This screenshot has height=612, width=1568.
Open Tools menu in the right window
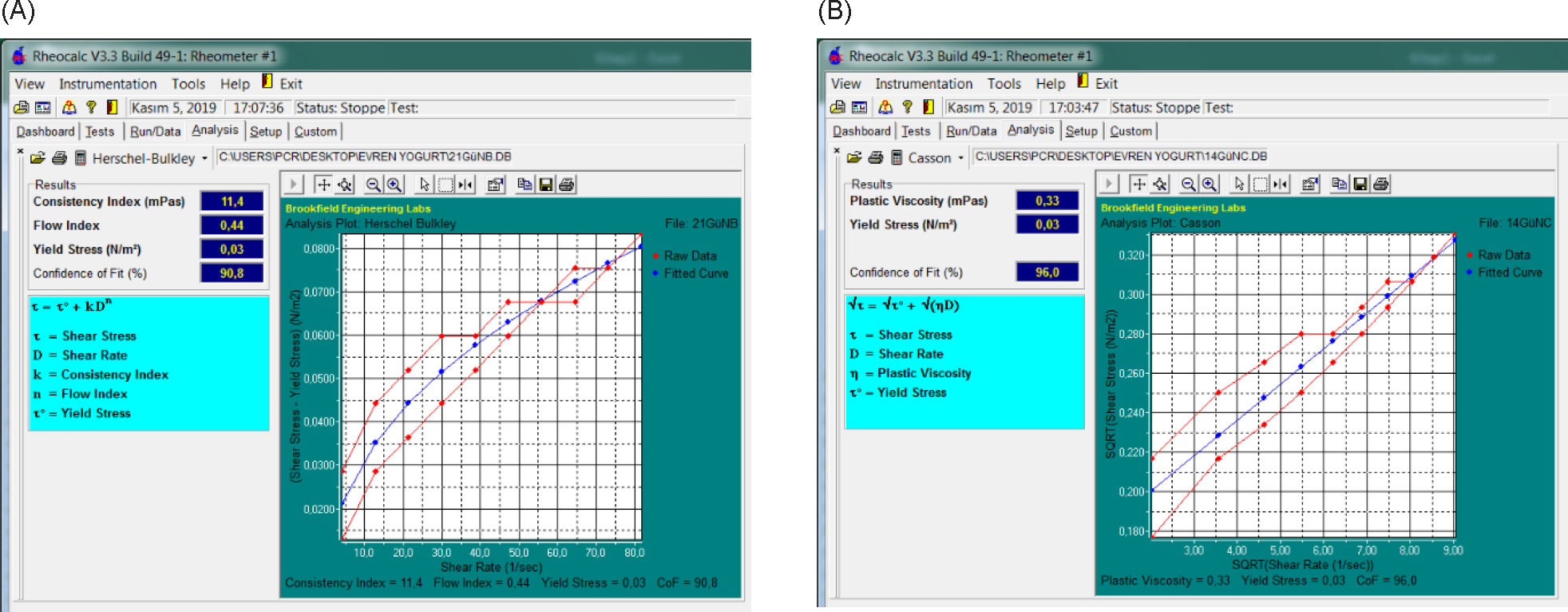(1004, 84)
